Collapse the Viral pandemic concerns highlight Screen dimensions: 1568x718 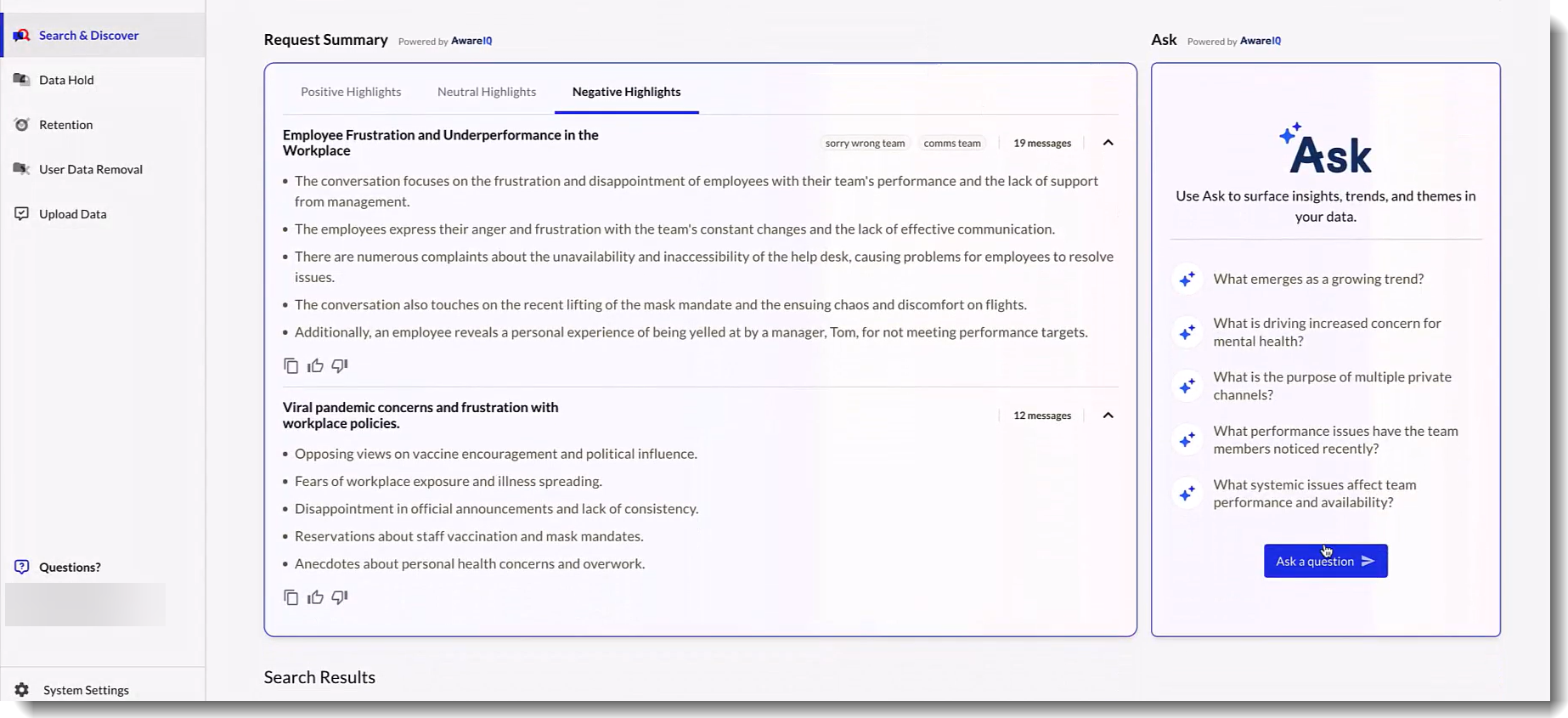click(x=1108, y=416)
